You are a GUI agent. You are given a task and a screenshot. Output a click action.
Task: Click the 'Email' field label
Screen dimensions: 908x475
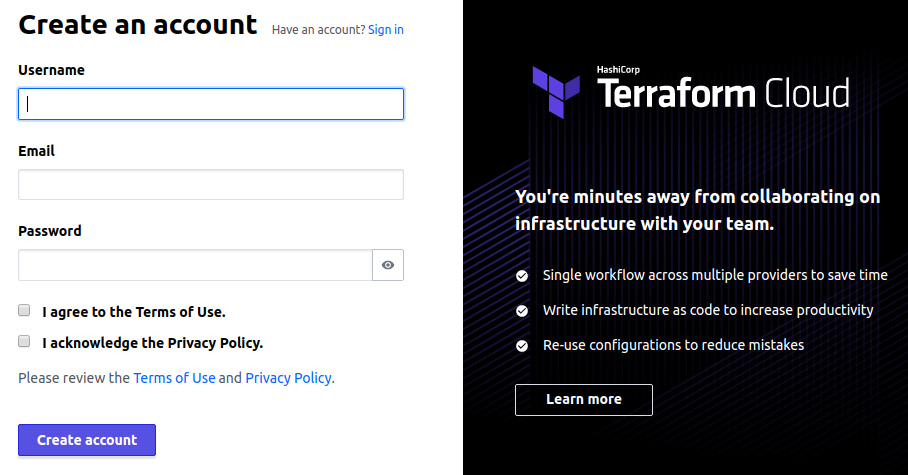(x=37, y=151)
